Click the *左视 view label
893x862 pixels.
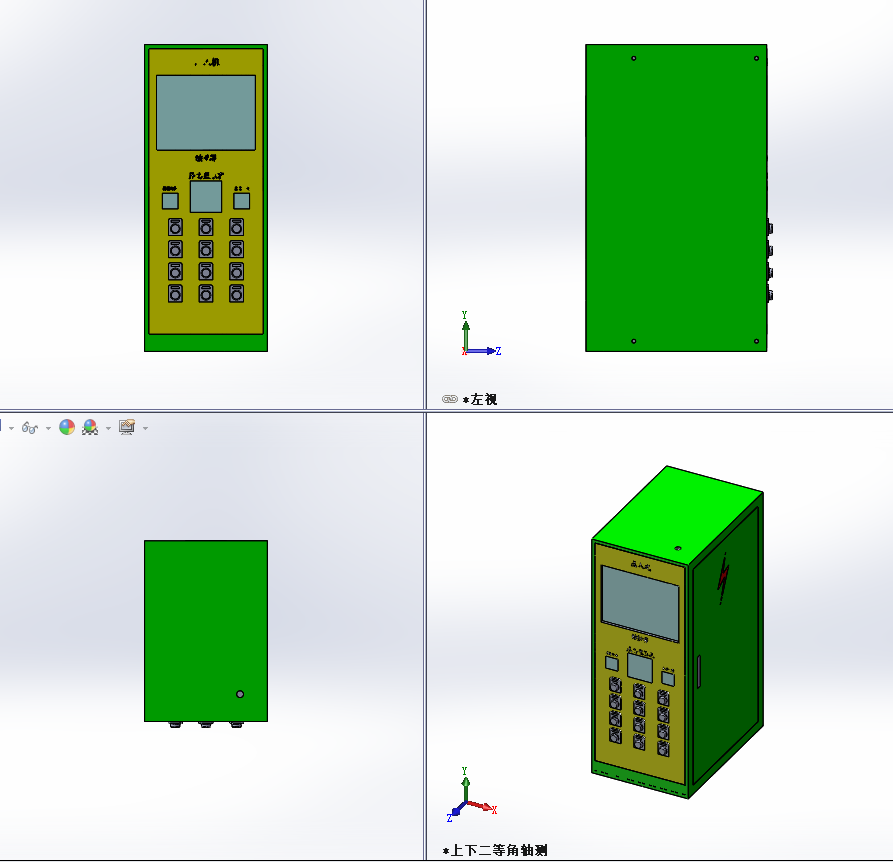(480, 400)
